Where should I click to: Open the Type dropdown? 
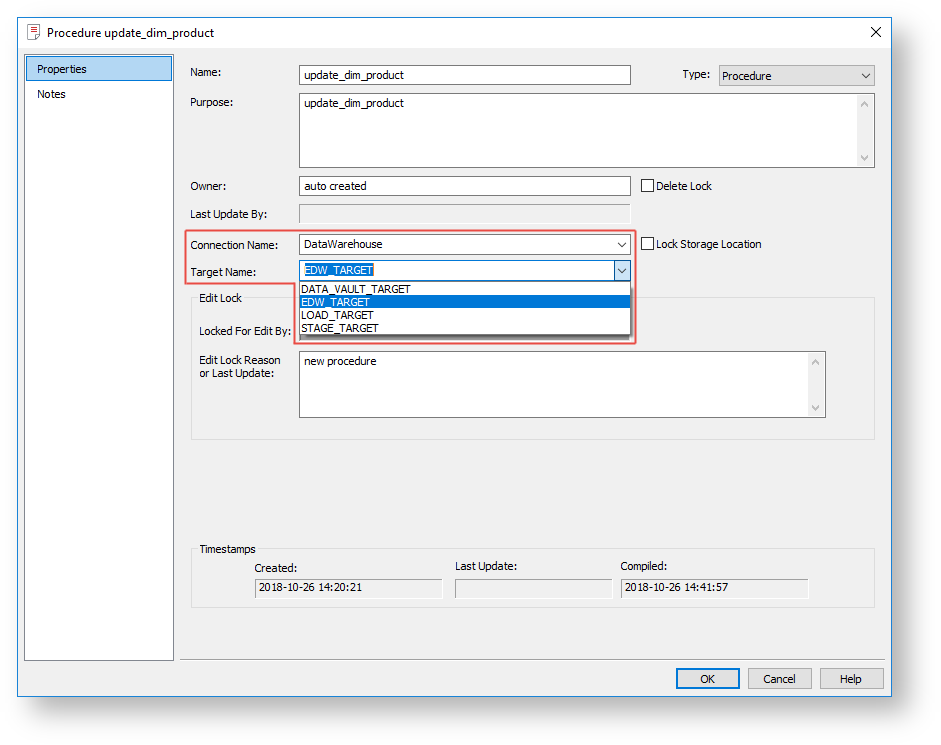pyautogui.click(x=796, y=76)
